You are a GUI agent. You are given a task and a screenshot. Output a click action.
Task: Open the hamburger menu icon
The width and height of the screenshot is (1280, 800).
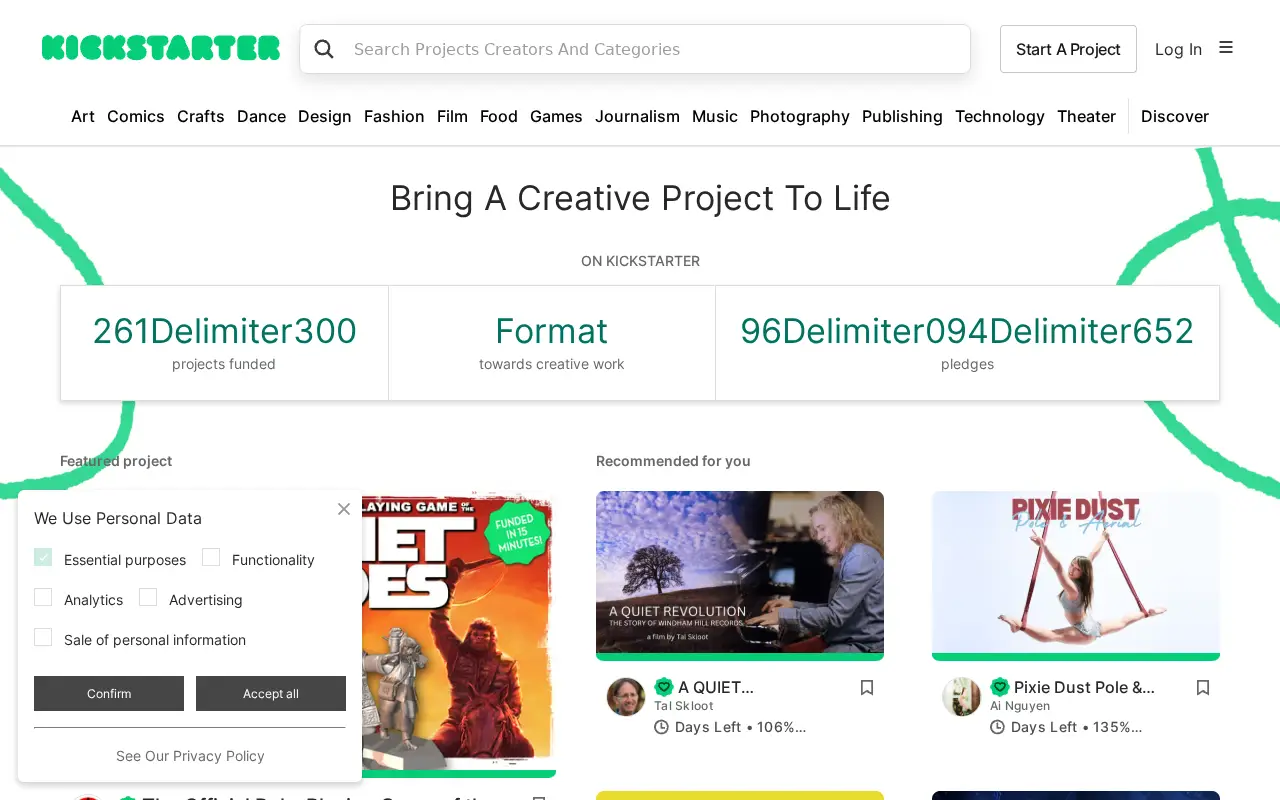tap(1226, 48)
